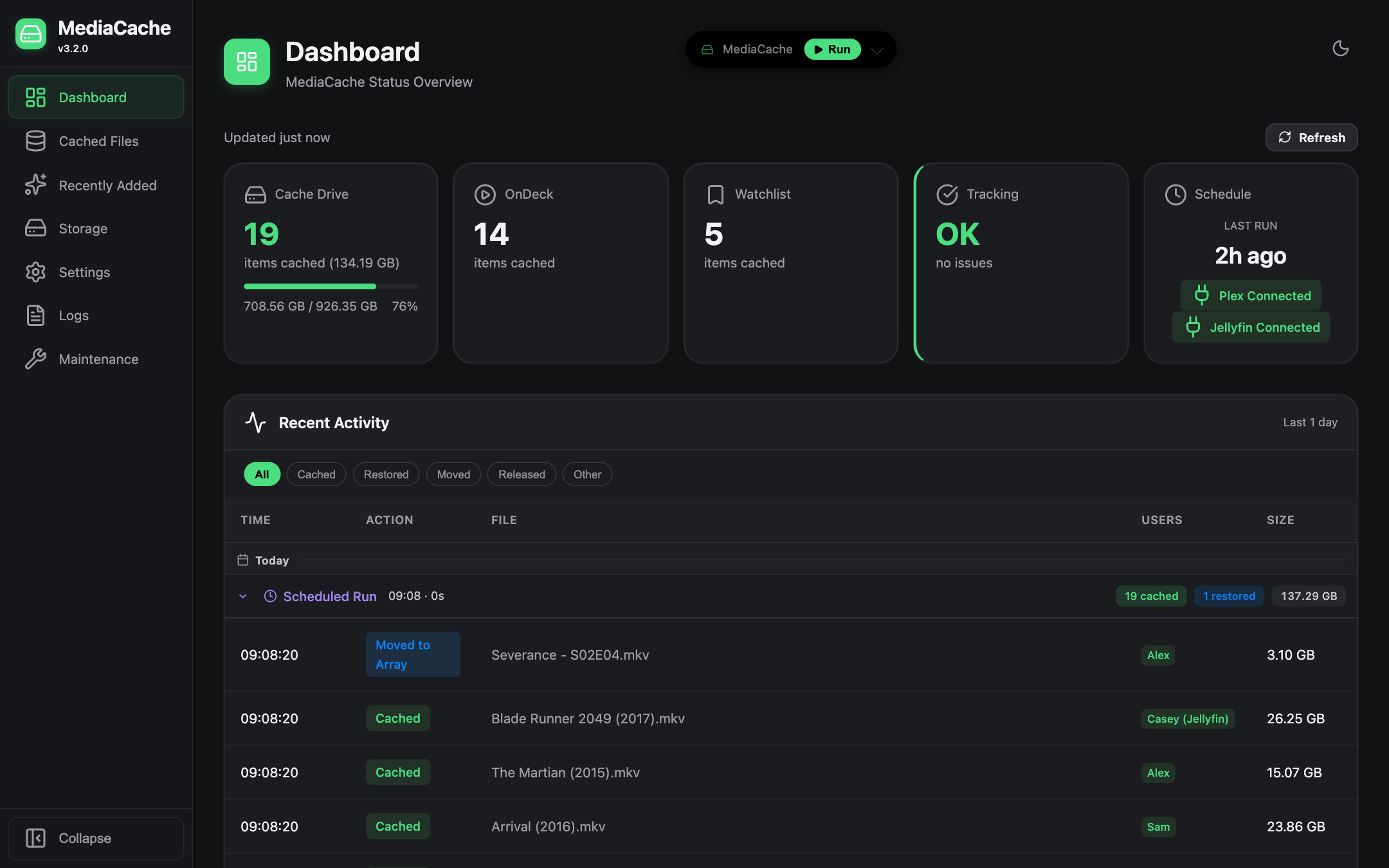Click the Scheduled Run label

click(x=330, y=596)
